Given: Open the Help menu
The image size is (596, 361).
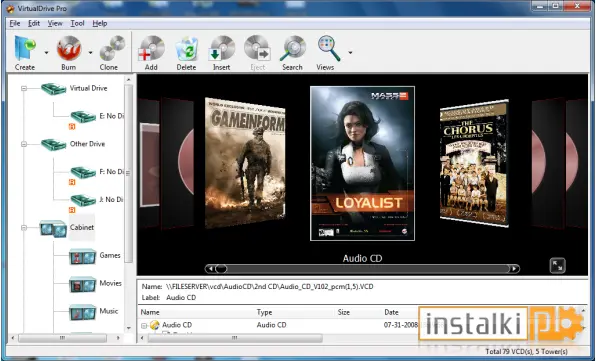Looking at the screenshot, I should click(100, 24).
